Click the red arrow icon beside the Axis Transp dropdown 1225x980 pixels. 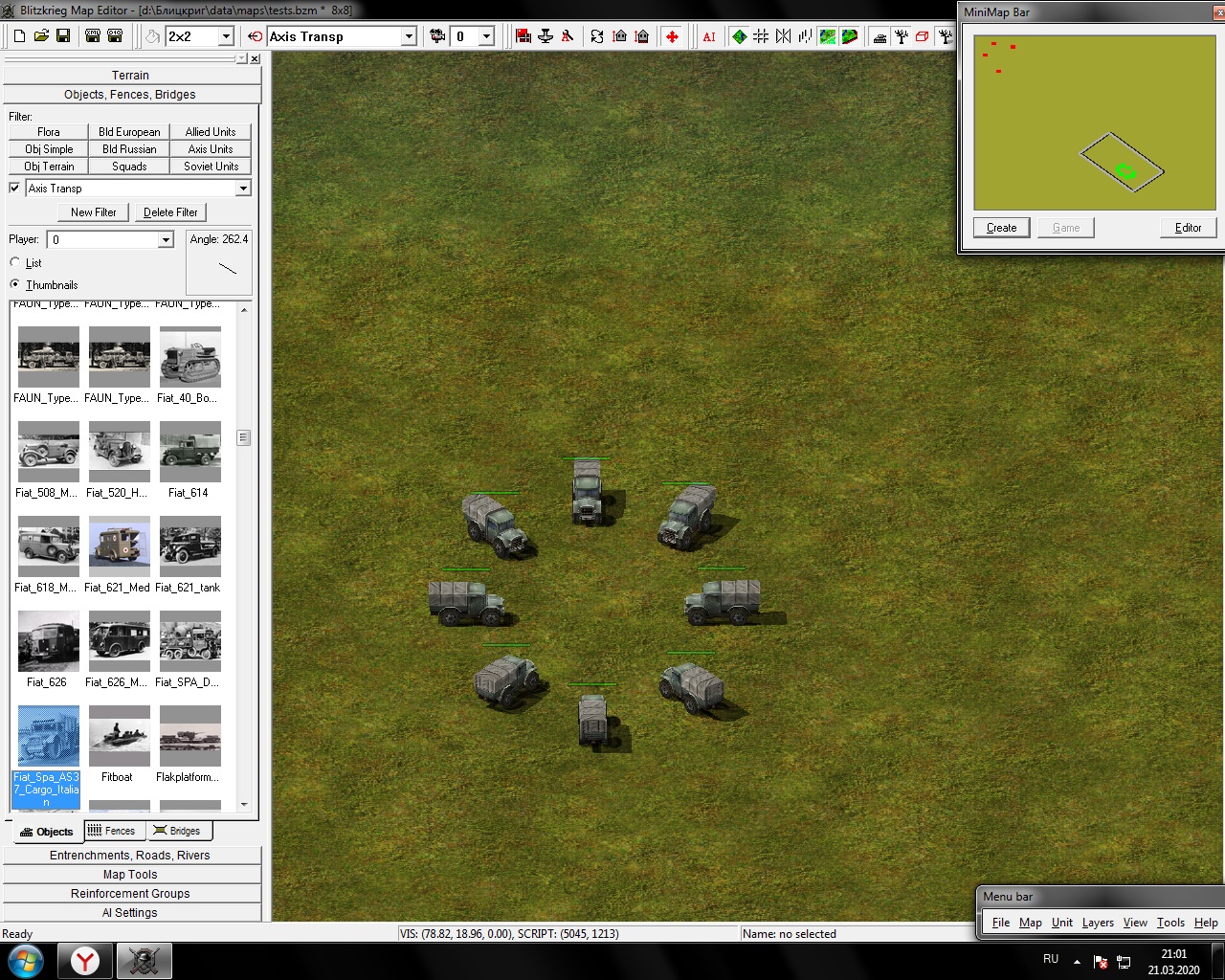pos(255,36)
